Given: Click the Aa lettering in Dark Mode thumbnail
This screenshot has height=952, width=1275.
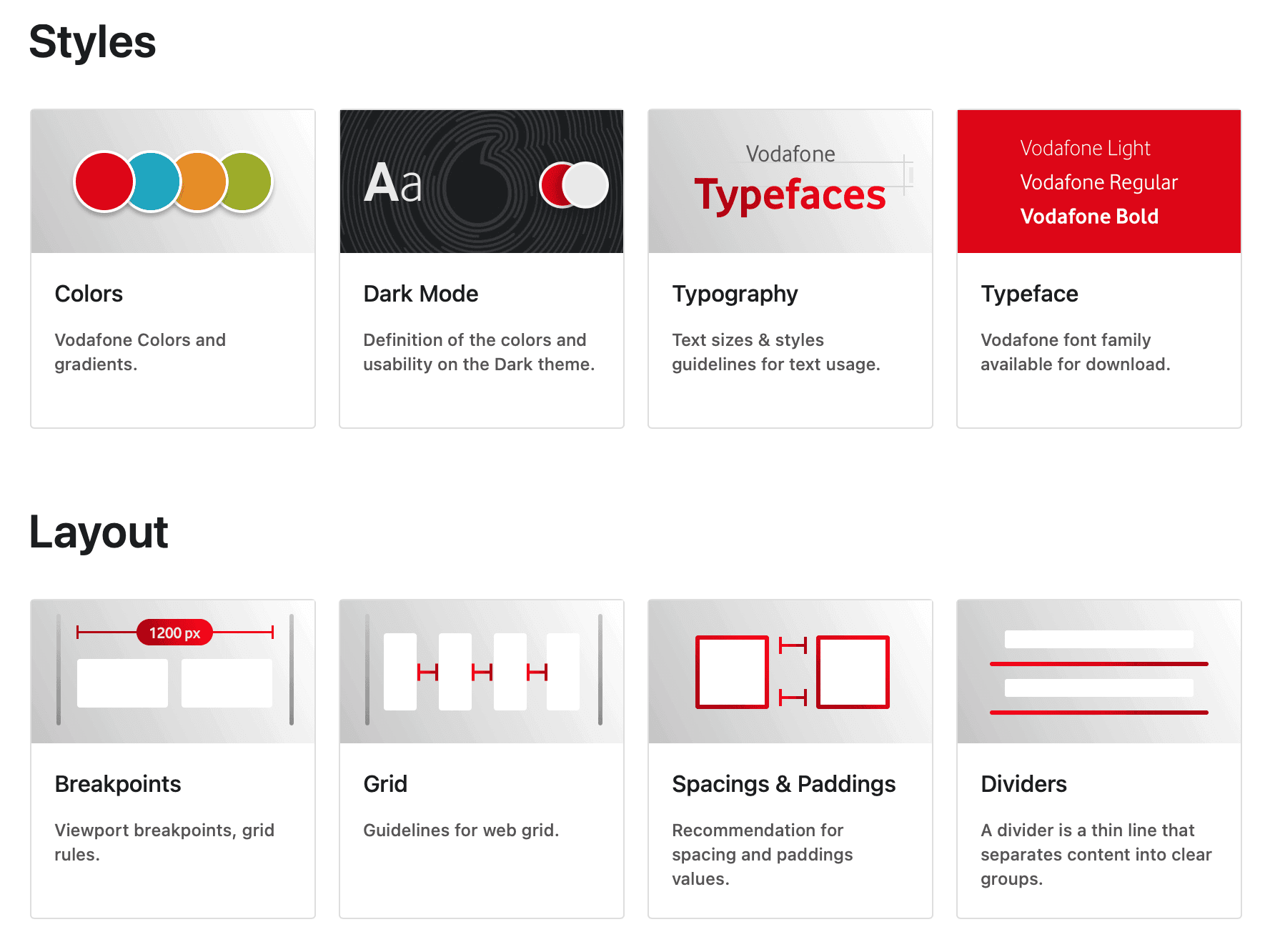Looking at the screenshot, I should (x=393, y=183).
